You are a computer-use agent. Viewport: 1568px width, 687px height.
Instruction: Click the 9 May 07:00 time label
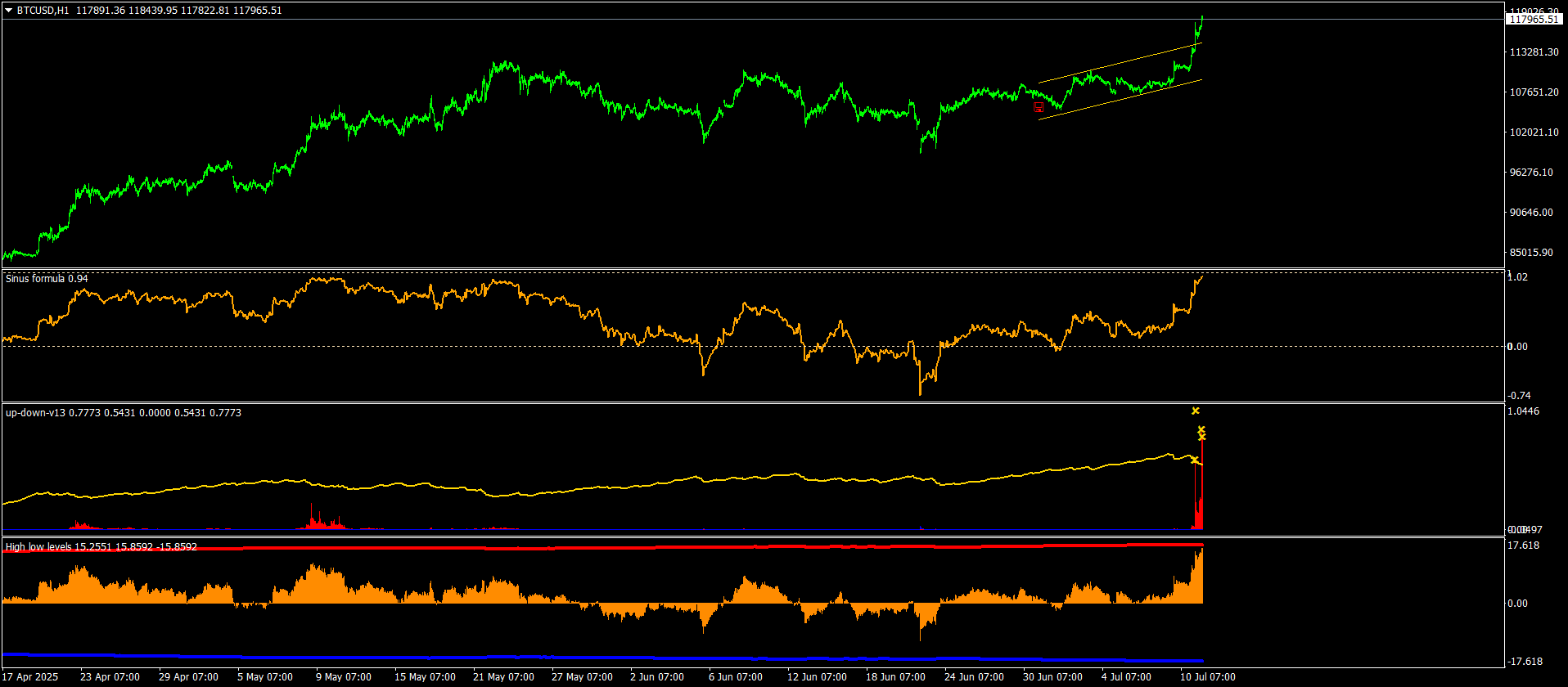(x=344, y=677)
